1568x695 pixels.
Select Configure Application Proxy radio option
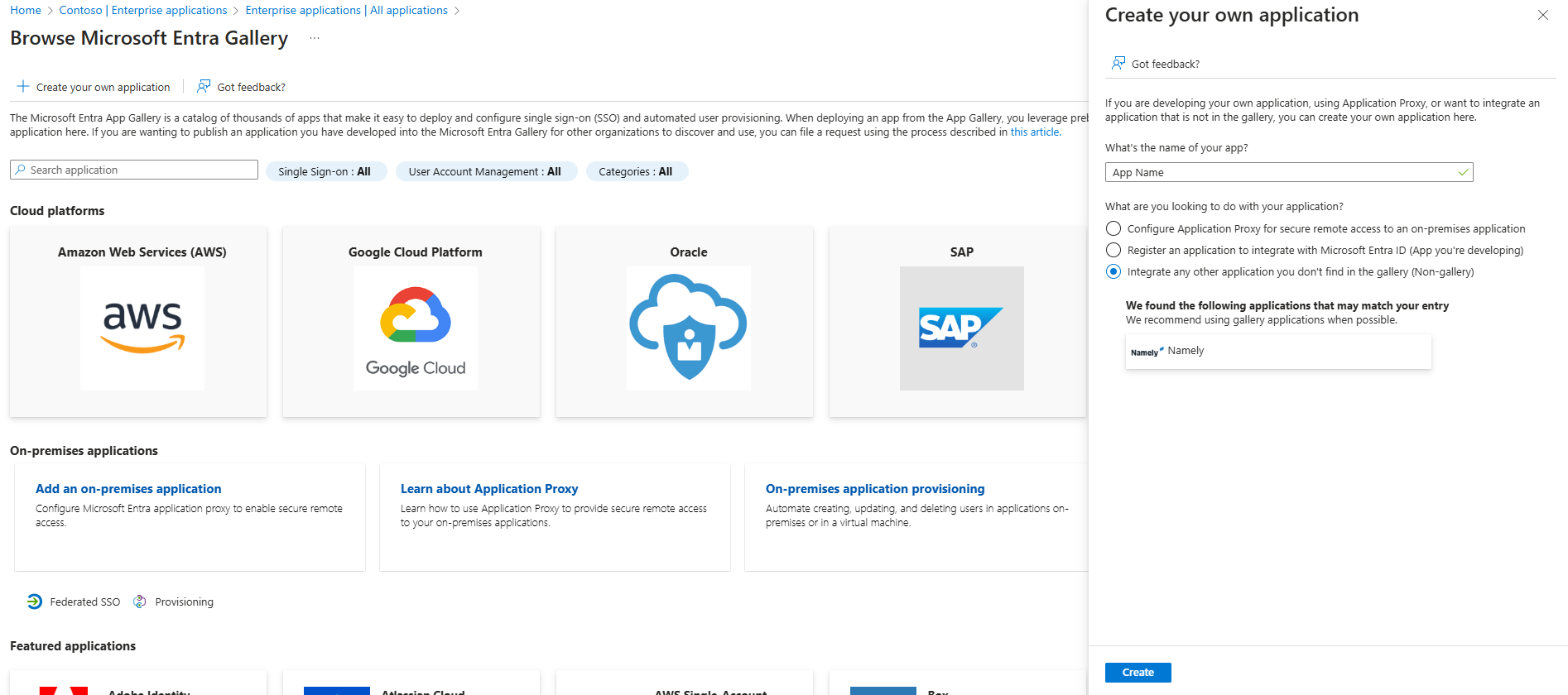pyautogui.click(x=1113, y=228)
